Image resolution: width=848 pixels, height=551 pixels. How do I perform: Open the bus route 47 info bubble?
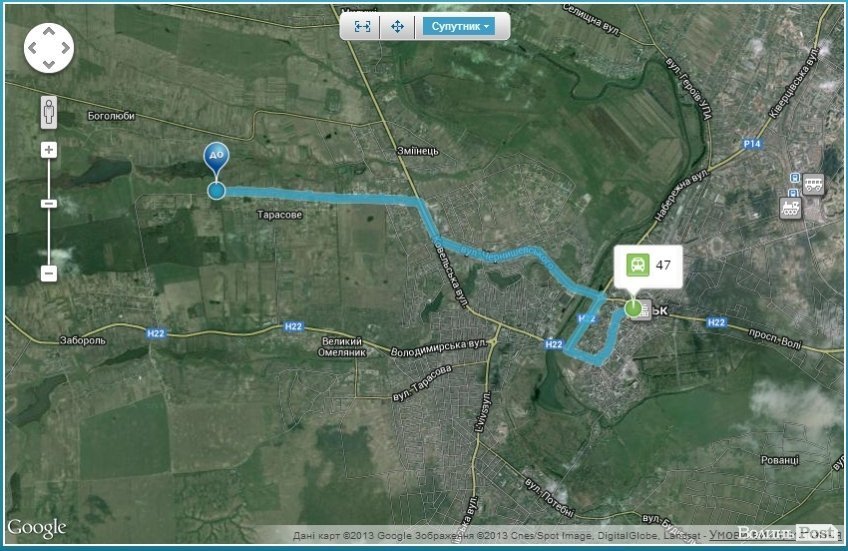click(x=648, y=266)
